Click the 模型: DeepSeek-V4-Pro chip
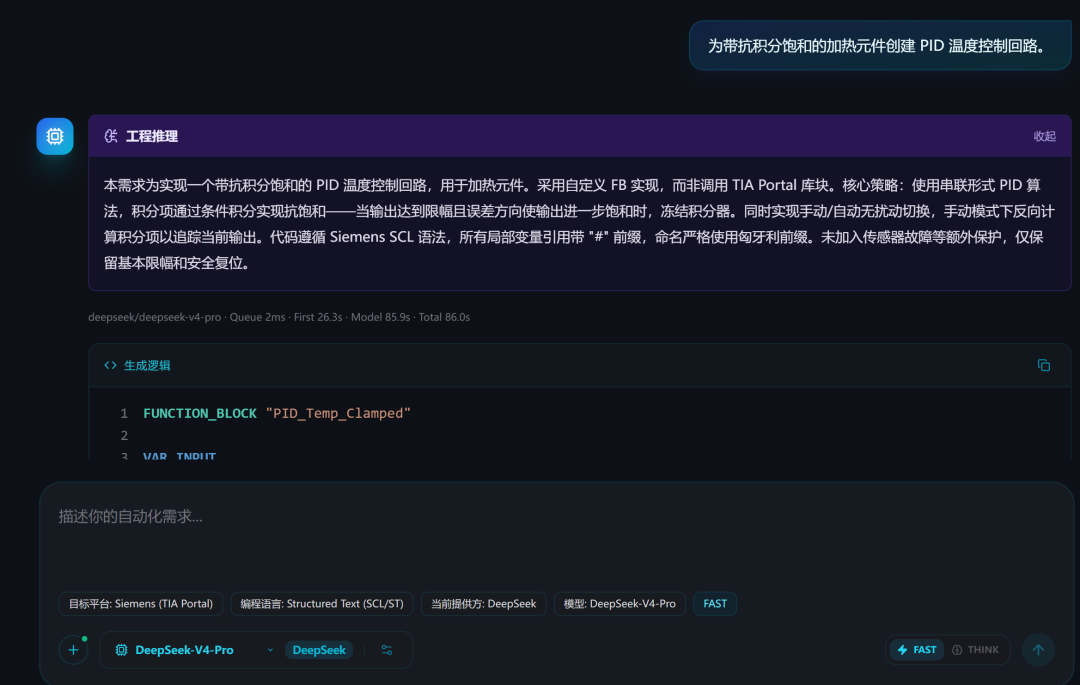 (x=619, y=604)
